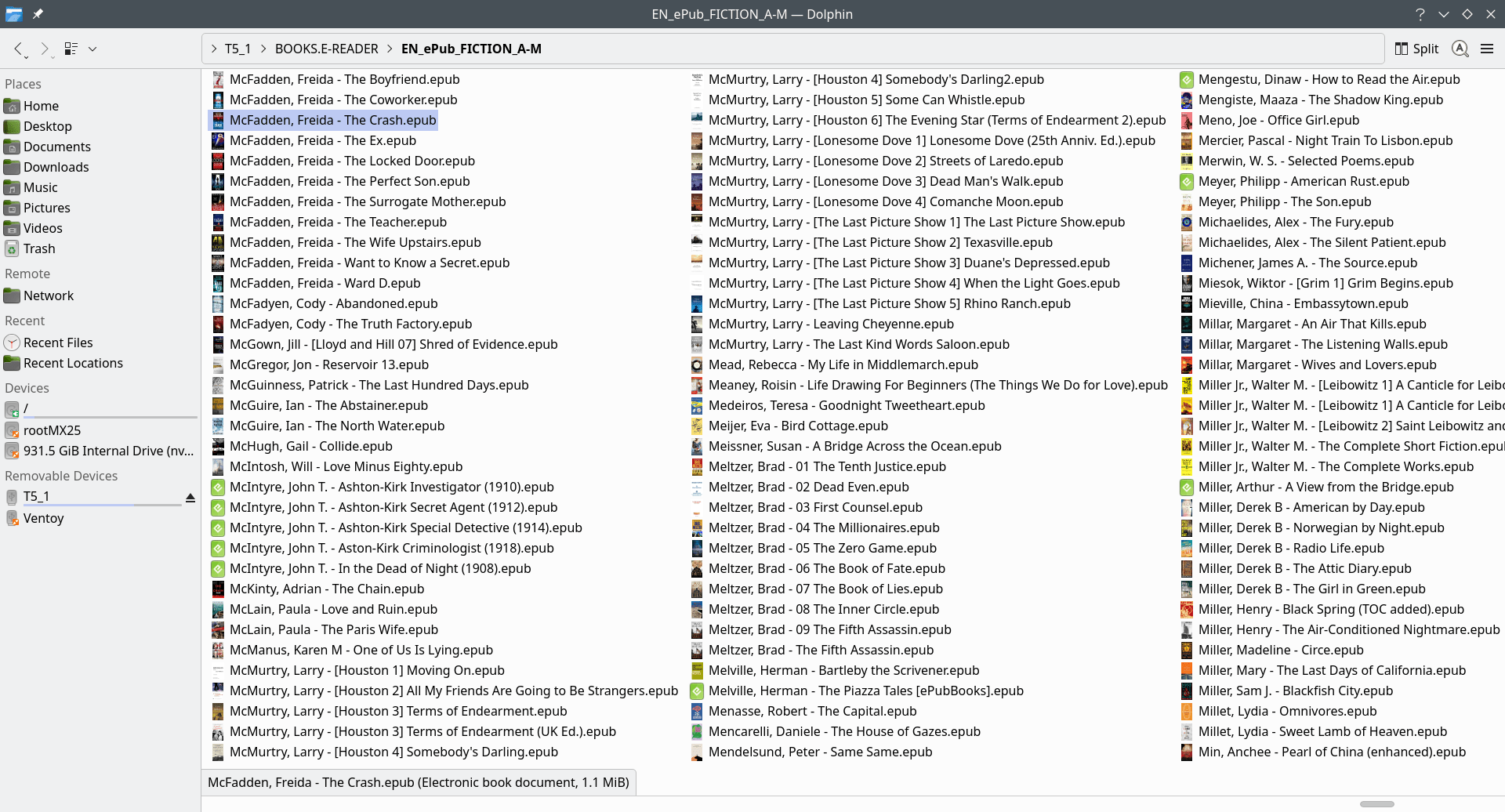1505x812 pixels.
Task: Go forward using the forward arrow
Action: [45, 49]
